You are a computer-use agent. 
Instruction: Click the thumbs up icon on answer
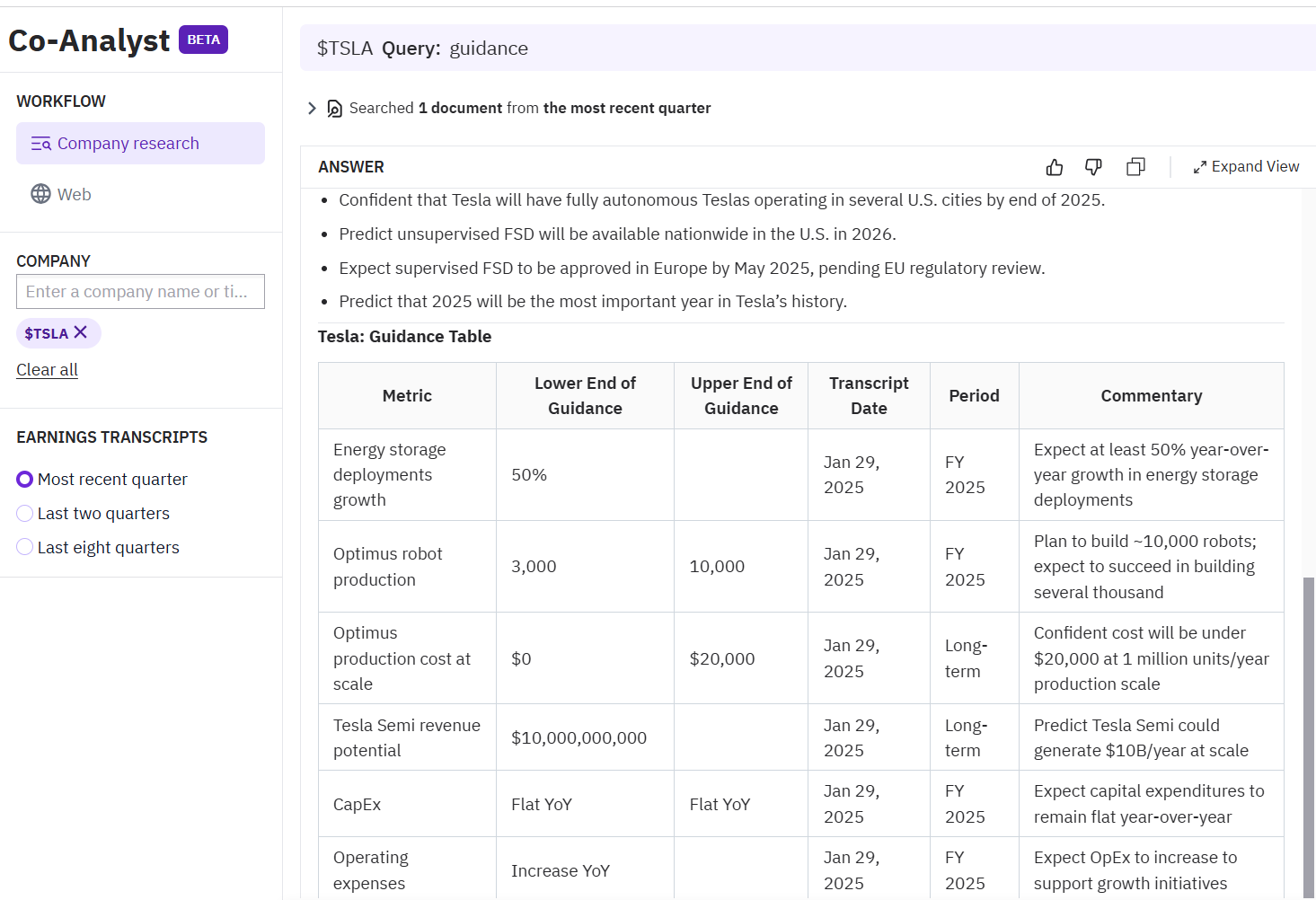(1055, 167)
